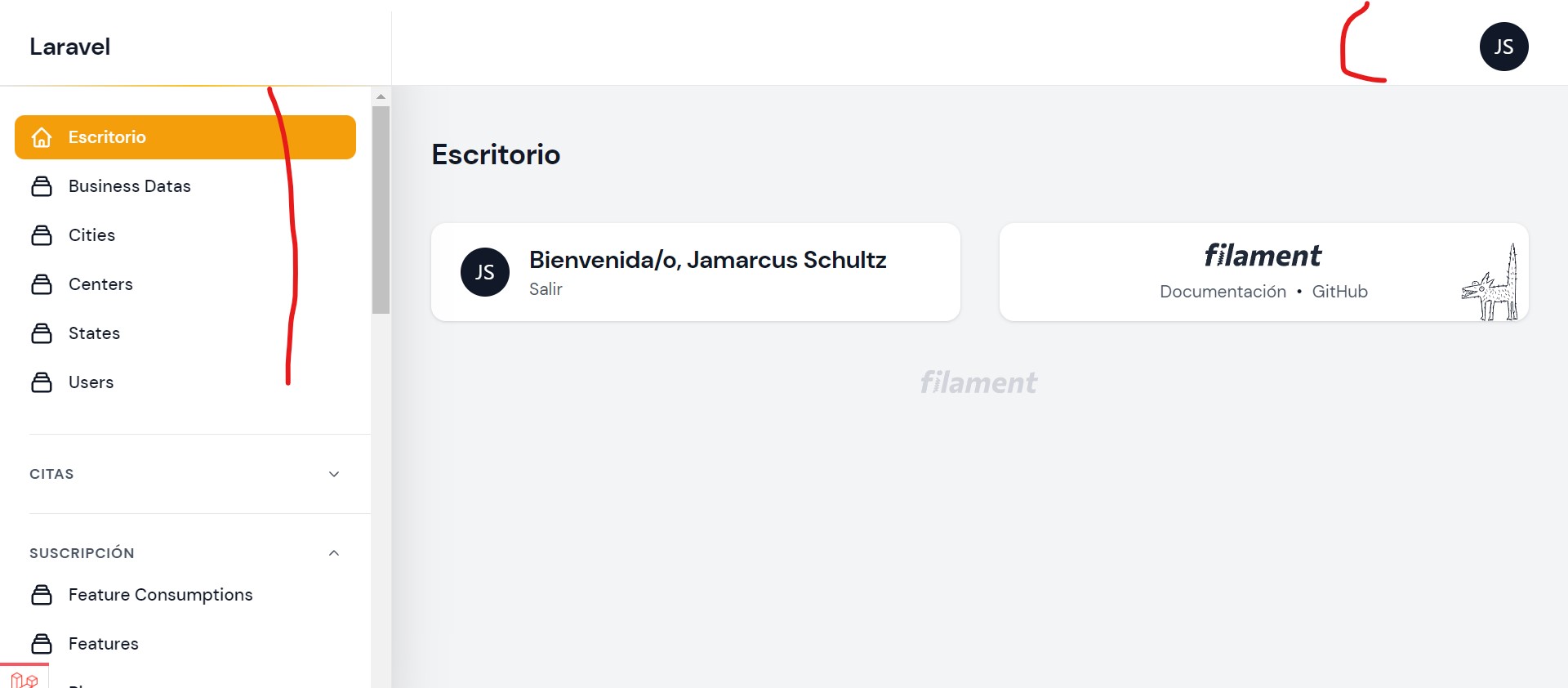Click the Features sidebar icon
The height and width of the screenshot is (688, 1568).
(42, 644)
